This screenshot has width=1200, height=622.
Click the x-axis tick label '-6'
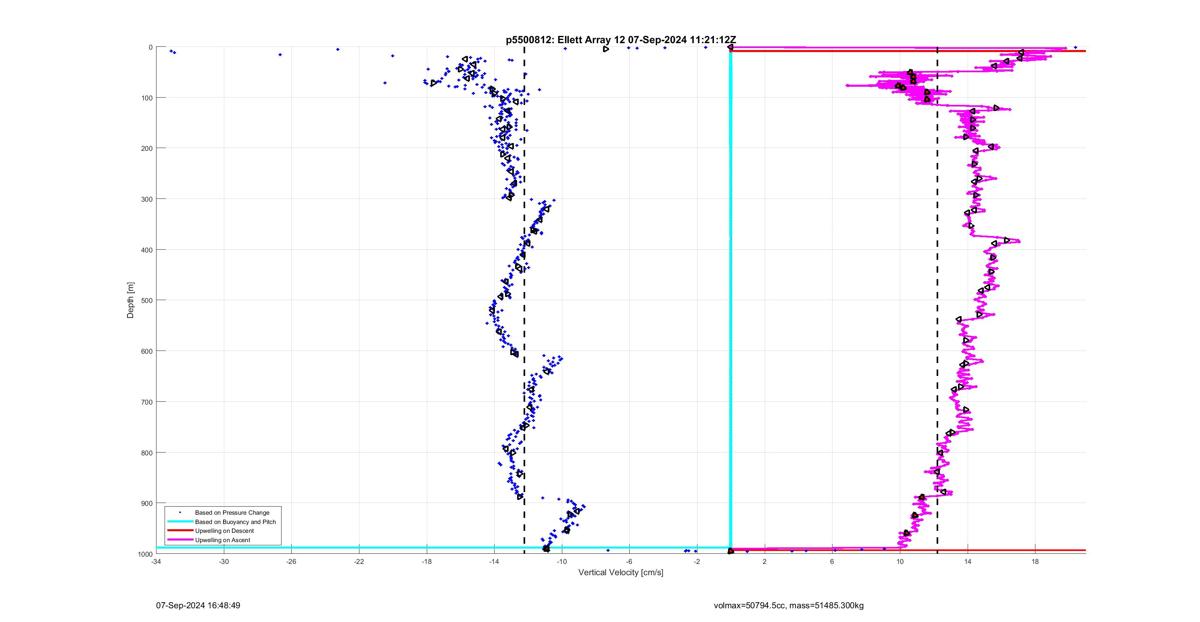[x=629, y=562]
